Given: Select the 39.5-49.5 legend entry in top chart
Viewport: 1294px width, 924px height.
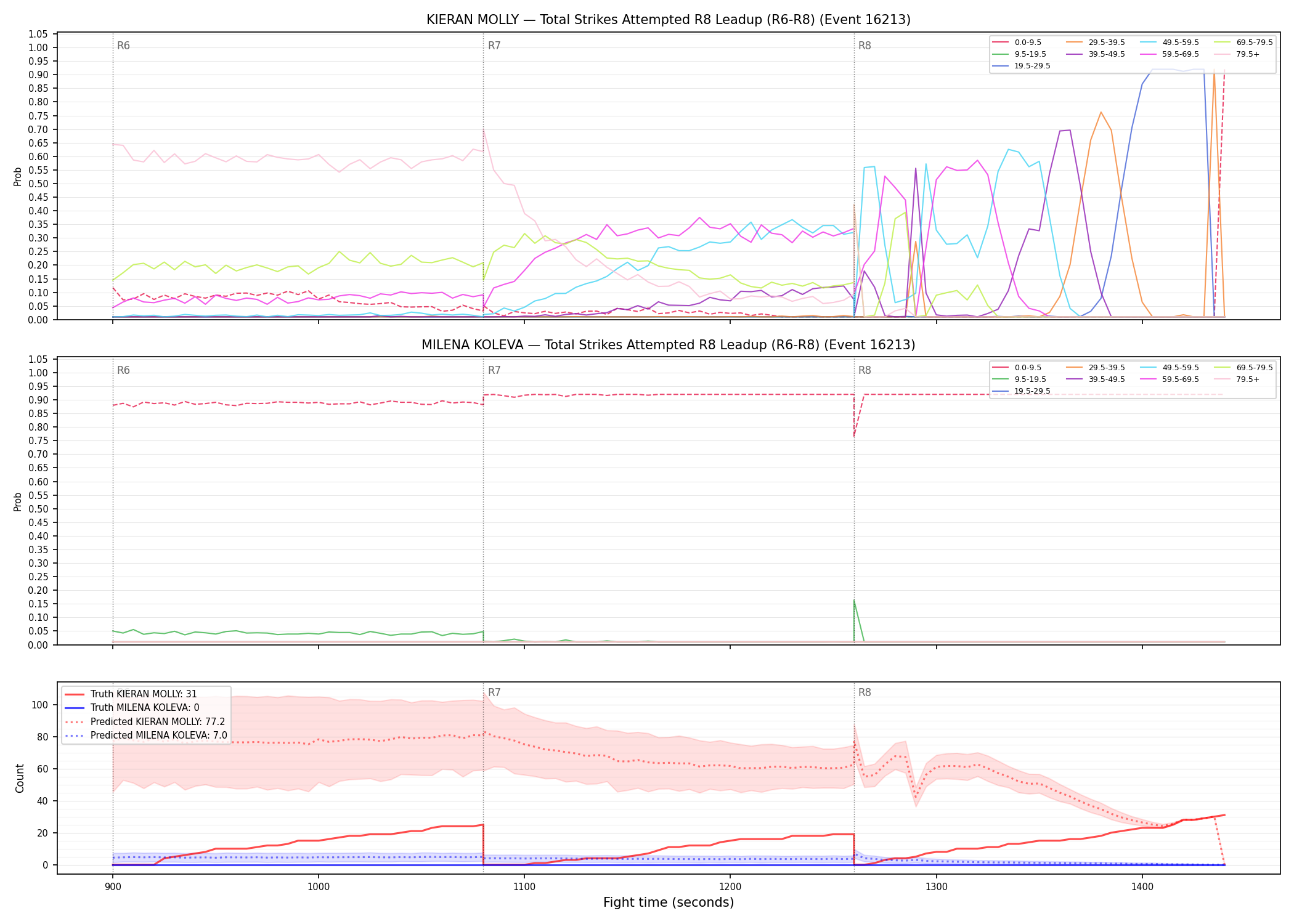Looking at the screenshot, I should pyautogui.click(x=1096, y=54).
